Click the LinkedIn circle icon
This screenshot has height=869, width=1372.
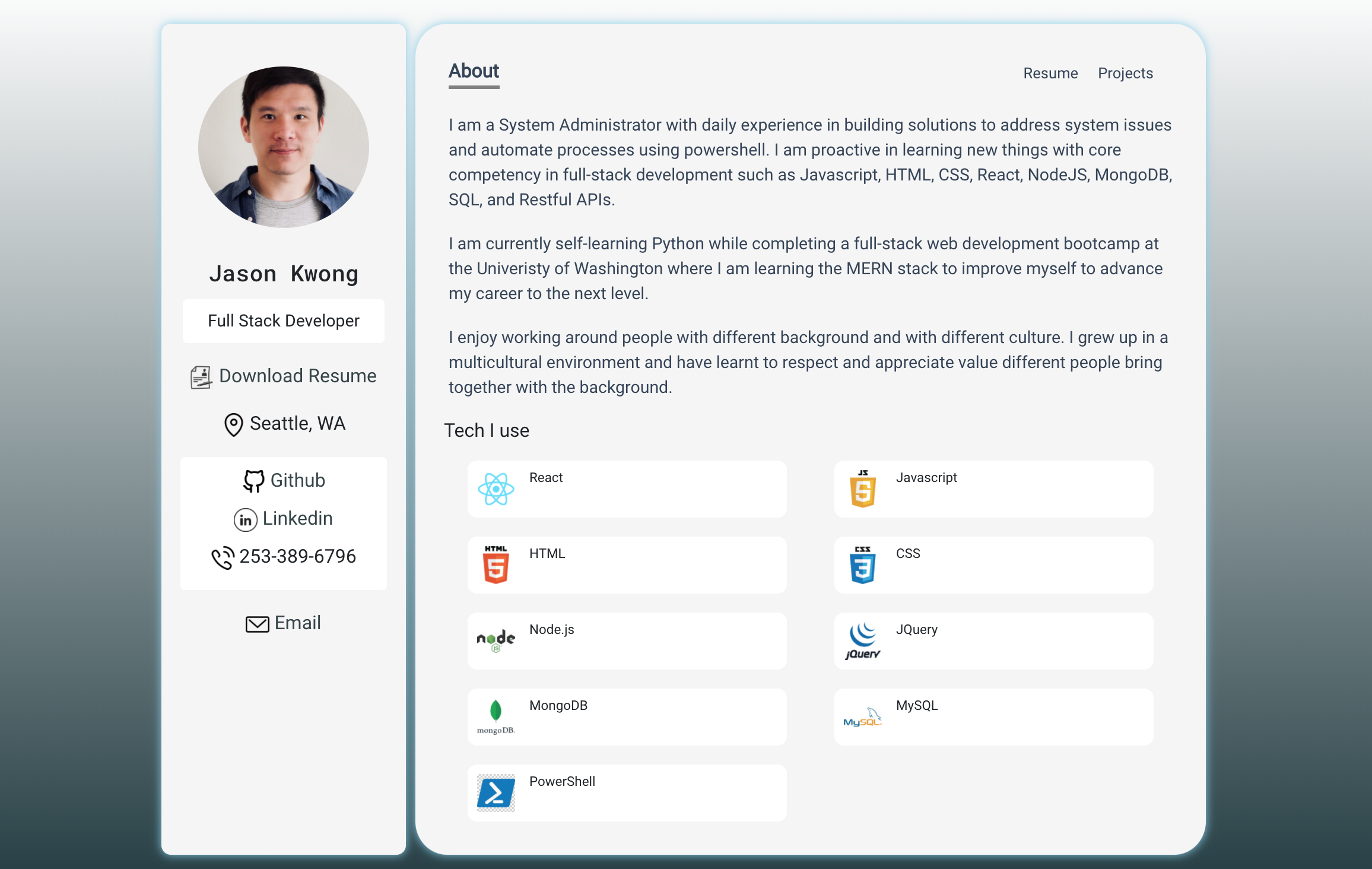click(245, 519)
